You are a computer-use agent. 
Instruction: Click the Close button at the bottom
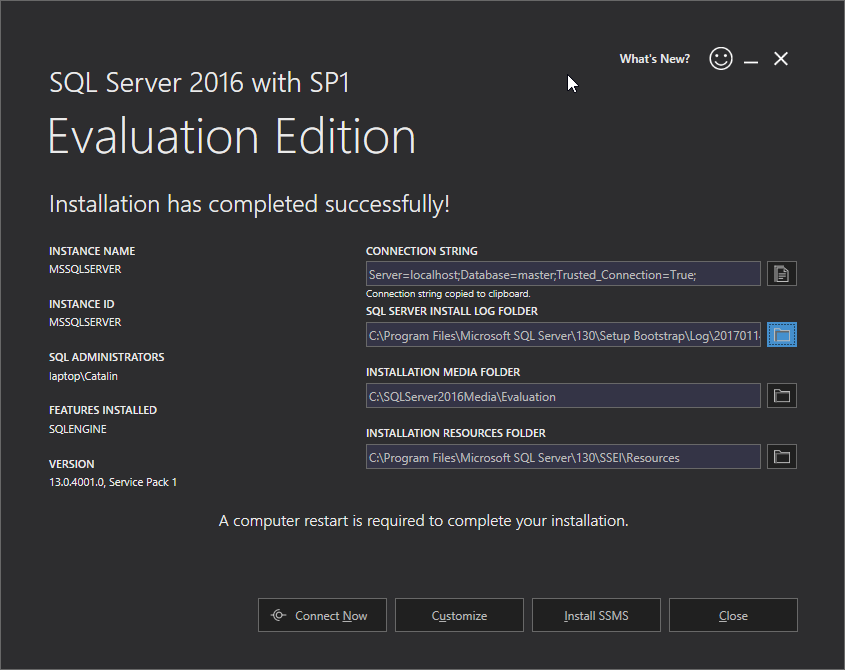click(x=733, y=615)
